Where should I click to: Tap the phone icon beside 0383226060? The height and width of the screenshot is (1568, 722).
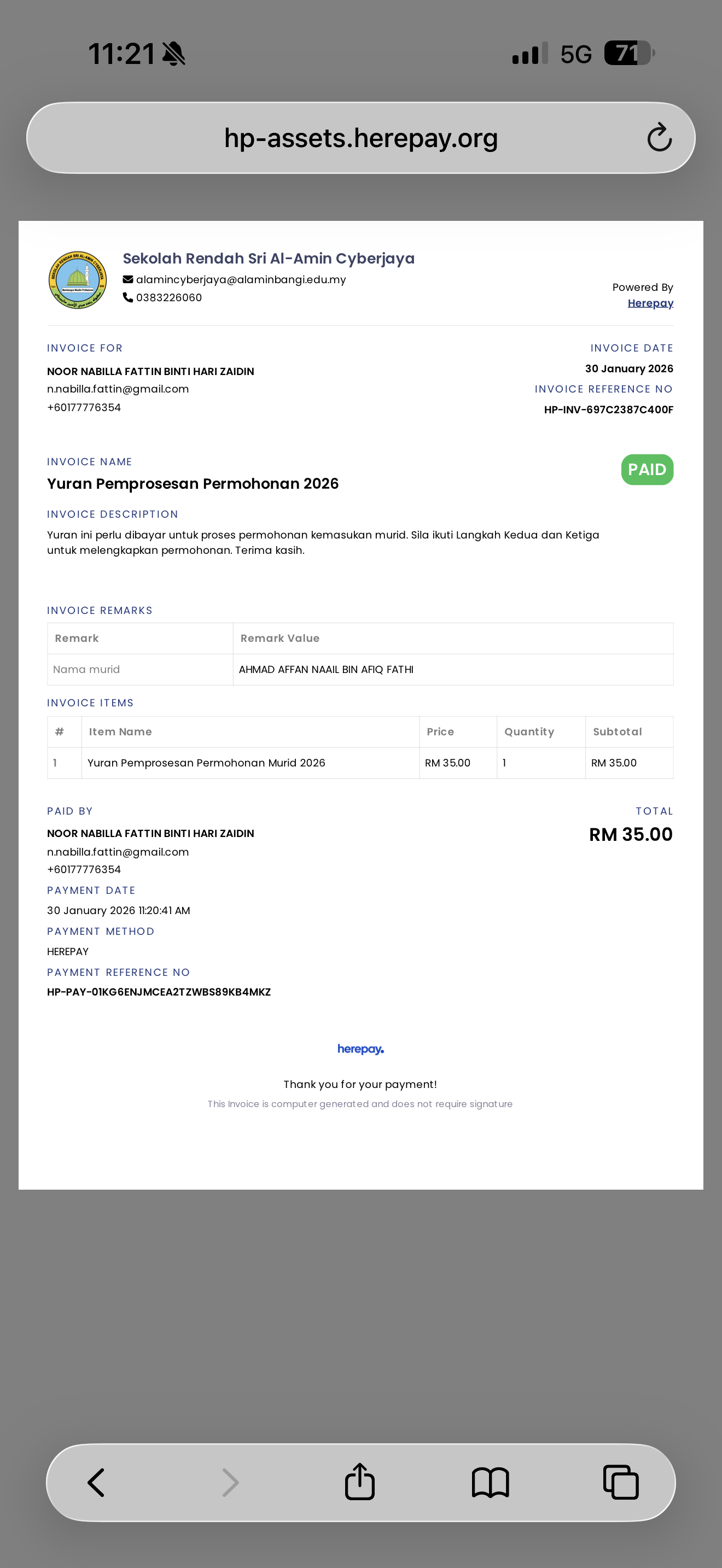[128, 297]
